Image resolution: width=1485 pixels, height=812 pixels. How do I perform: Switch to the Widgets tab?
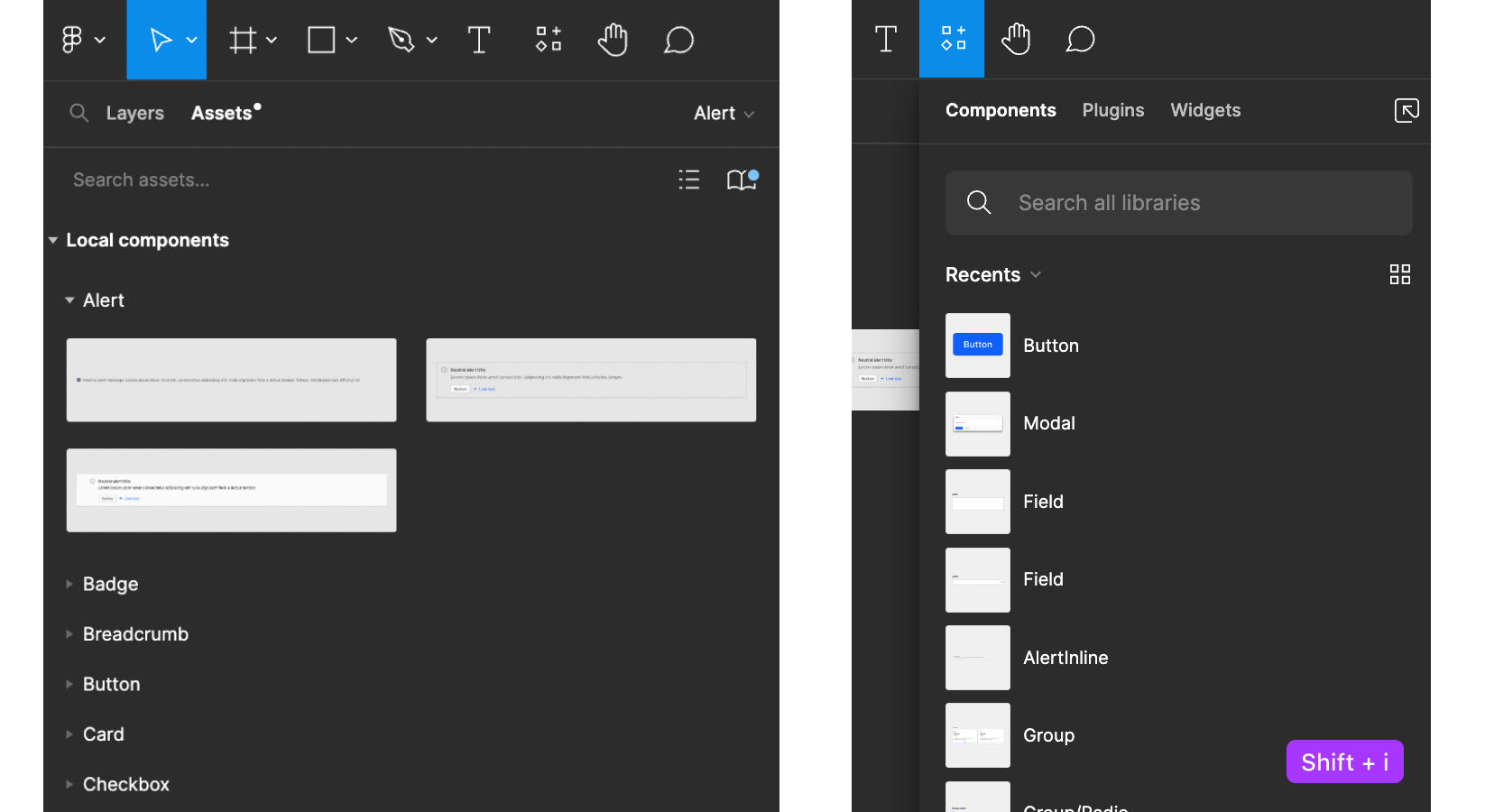[1205, 110]
